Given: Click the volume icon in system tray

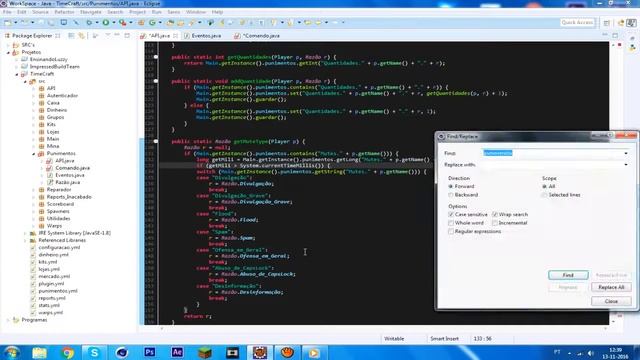Looking at the screenshot, I should coord(591,353).
